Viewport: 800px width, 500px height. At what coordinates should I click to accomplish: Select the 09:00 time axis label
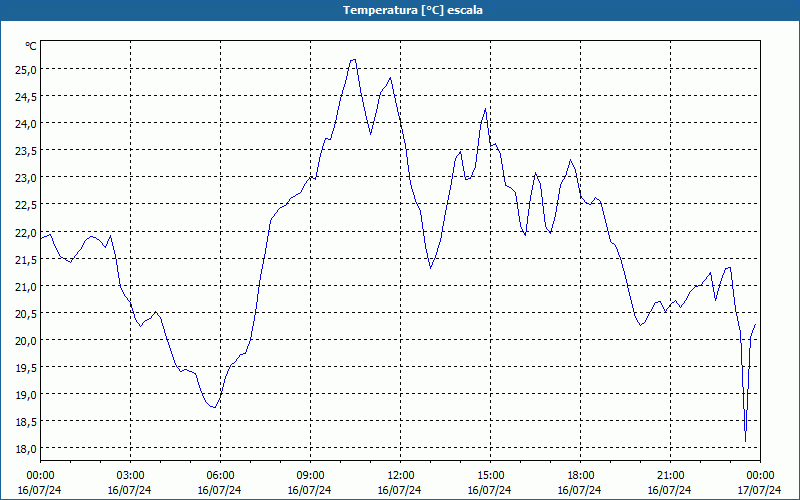(310, 476)
